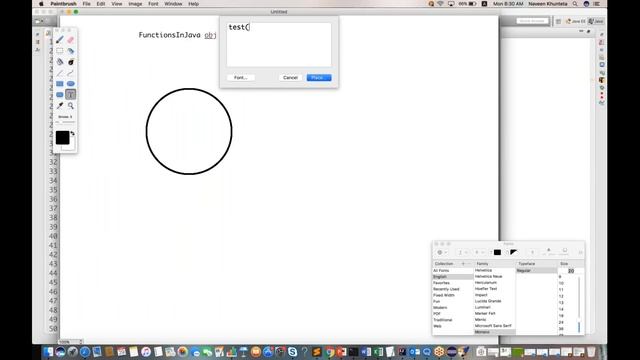Screen dimensions: 640x360
Task: Select the Rounded rectangle tool
Action: point(60,95)
